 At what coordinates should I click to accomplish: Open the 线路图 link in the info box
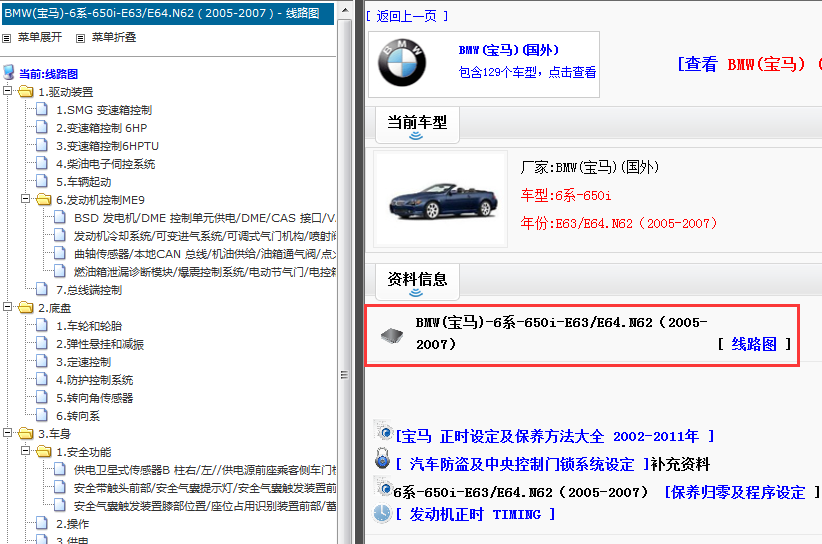(x=754, y=344)
